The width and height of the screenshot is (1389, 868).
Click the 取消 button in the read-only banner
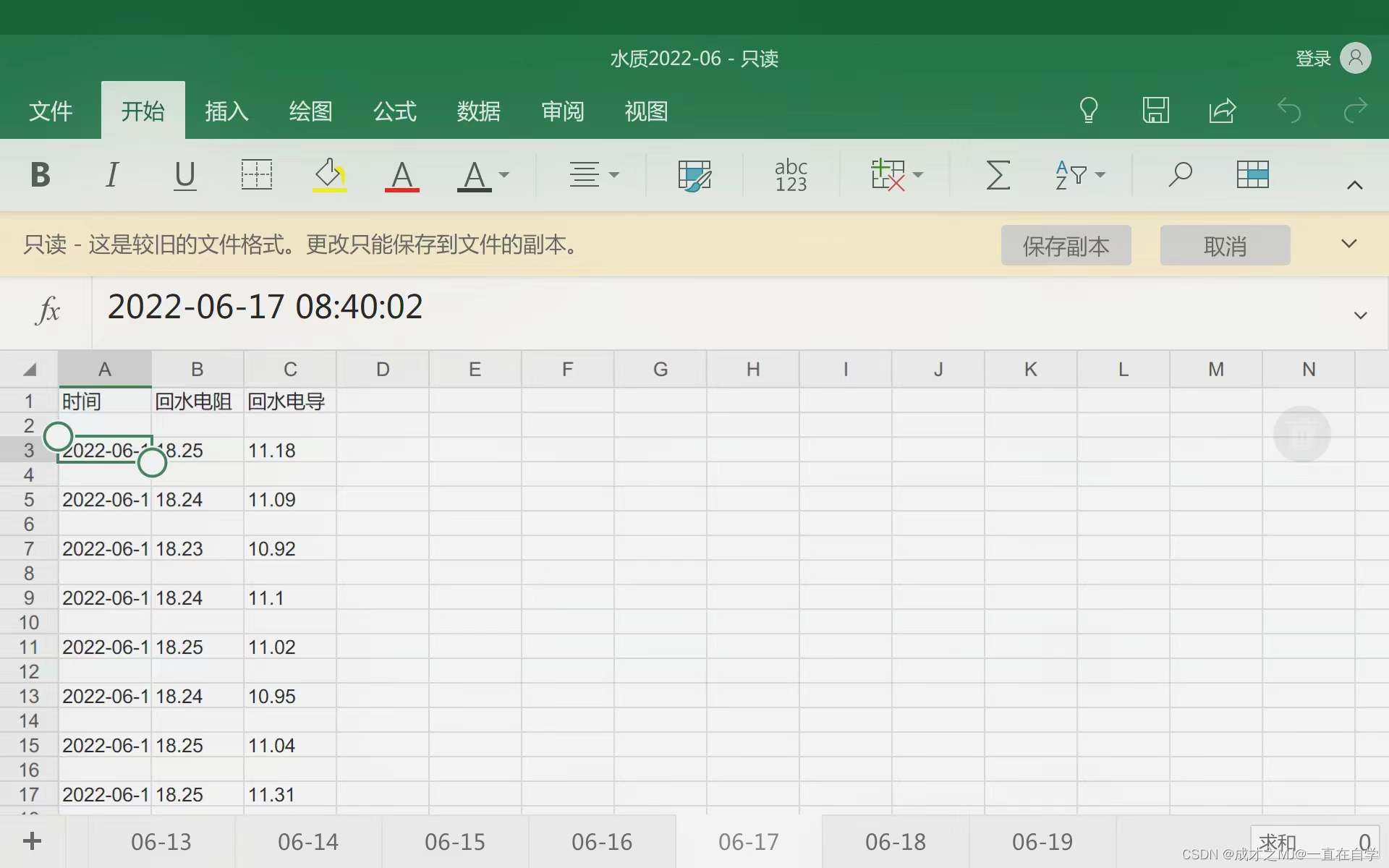tap(1225, 245)
